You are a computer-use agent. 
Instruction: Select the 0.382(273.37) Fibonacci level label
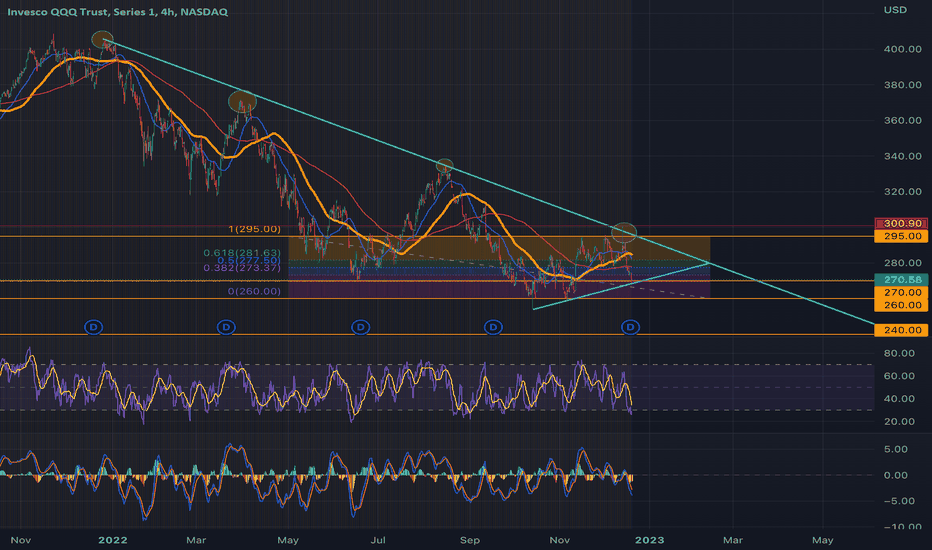242,268
